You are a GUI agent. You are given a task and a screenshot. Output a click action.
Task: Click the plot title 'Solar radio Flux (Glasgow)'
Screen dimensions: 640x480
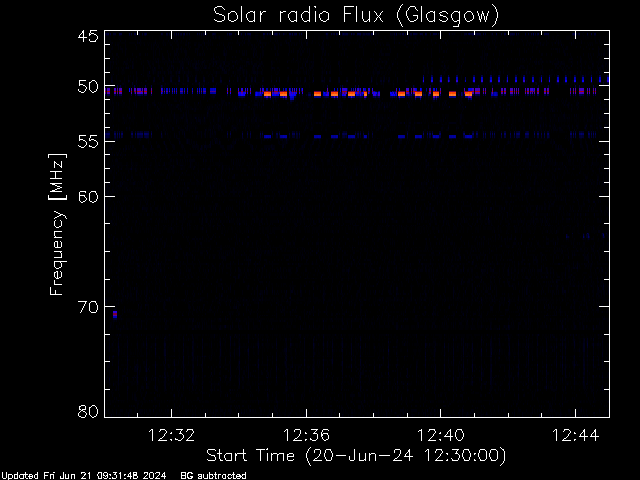[x=356, y=16]
